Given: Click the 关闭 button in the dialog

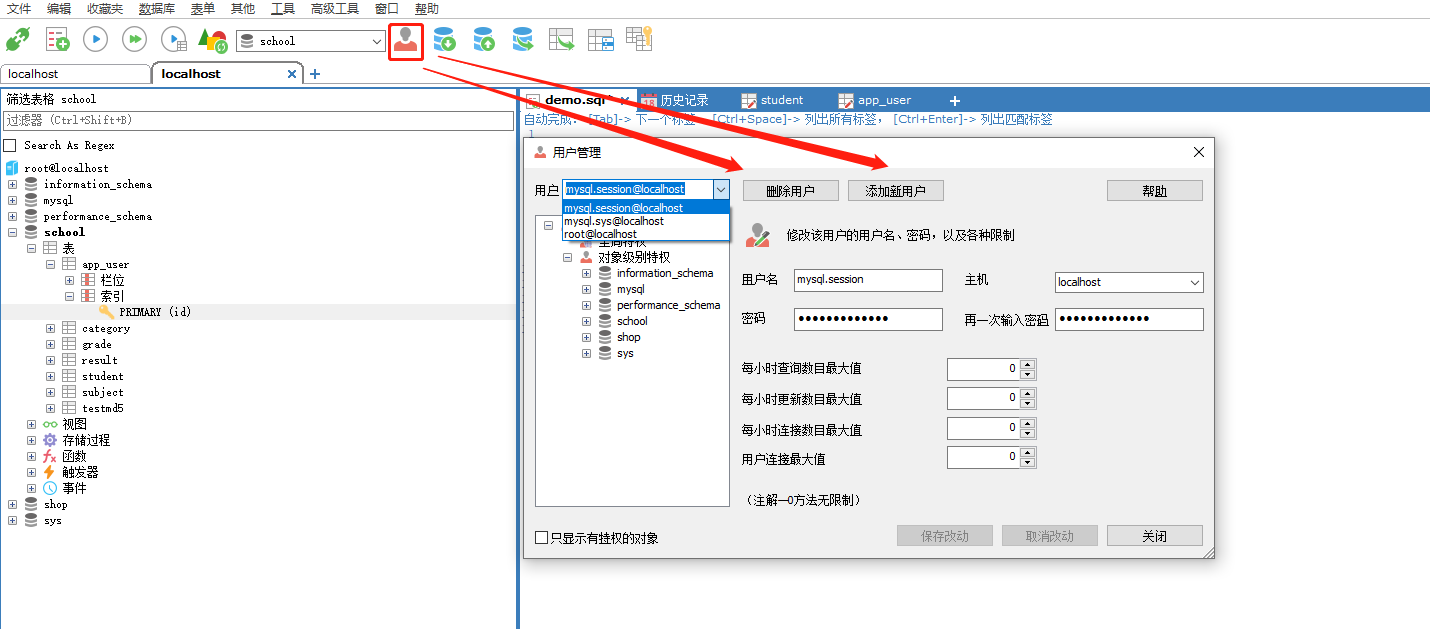Looking at the screenshot, I should (x=1154, y=536).
